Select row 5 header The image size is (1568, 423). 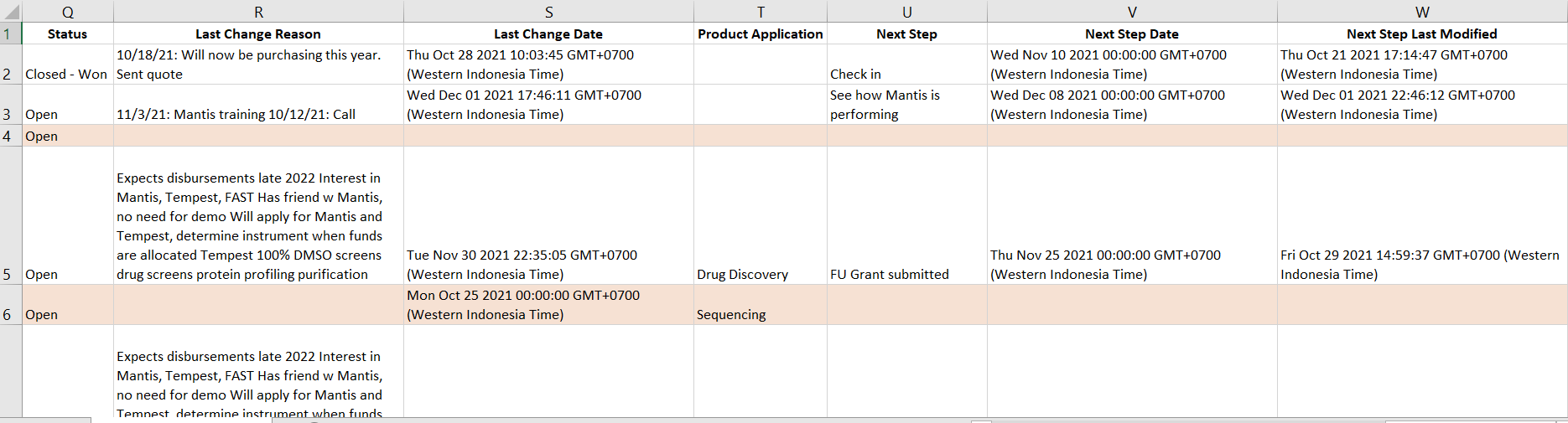coord(11,215)
